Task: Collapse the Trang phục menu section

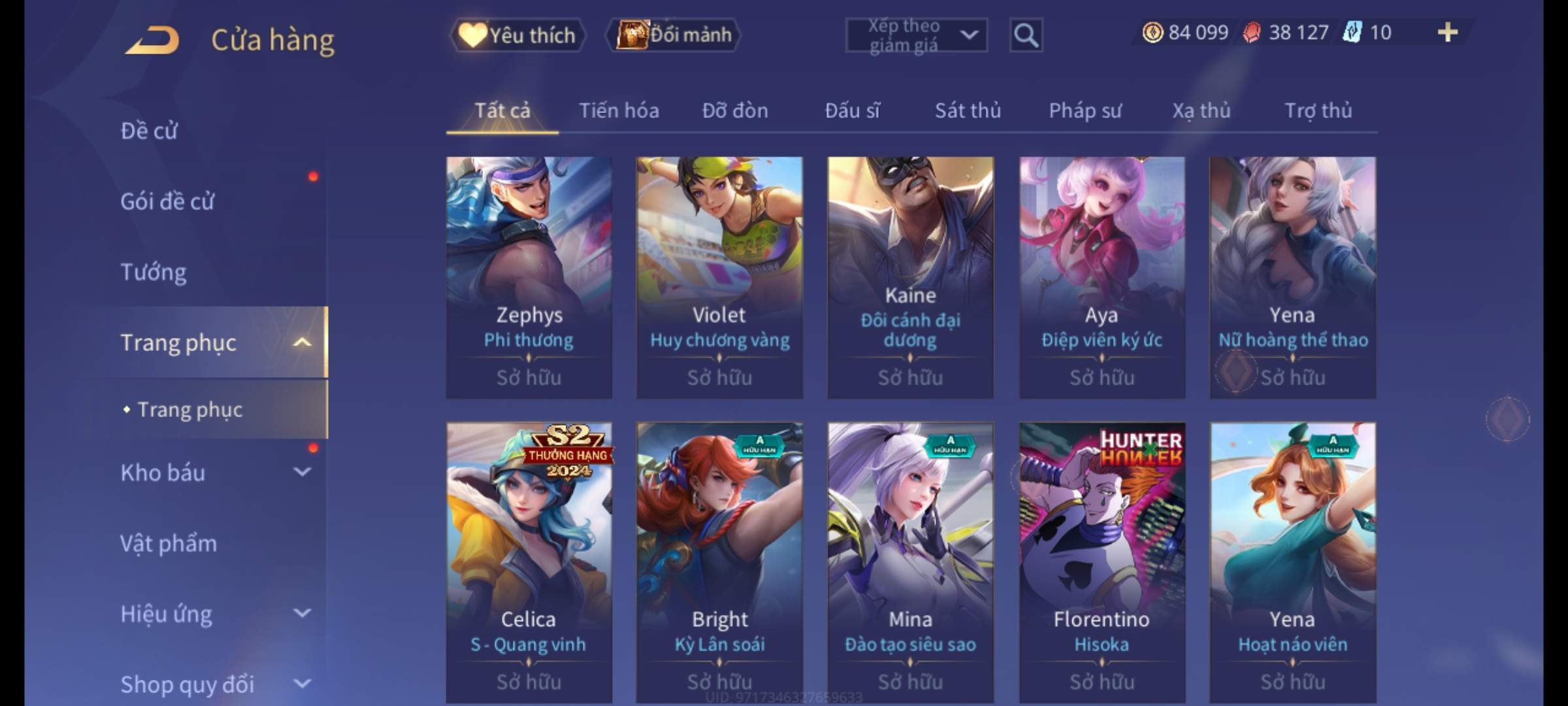Action: click(302, 342)
